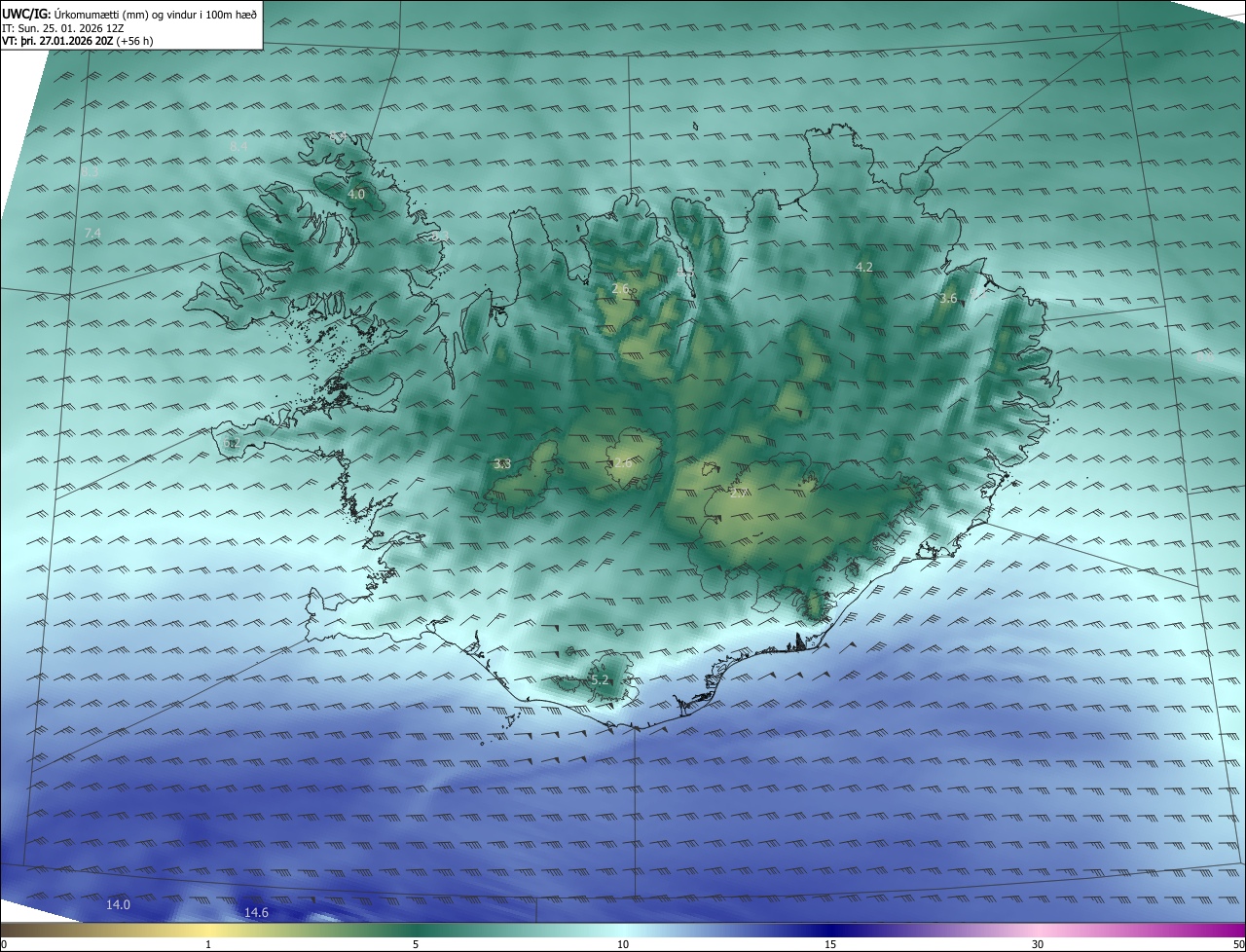Viewport: 1246px width, 952px height.
Task: Click the color scale tick label 50
Action: [x=1238, y=944]
